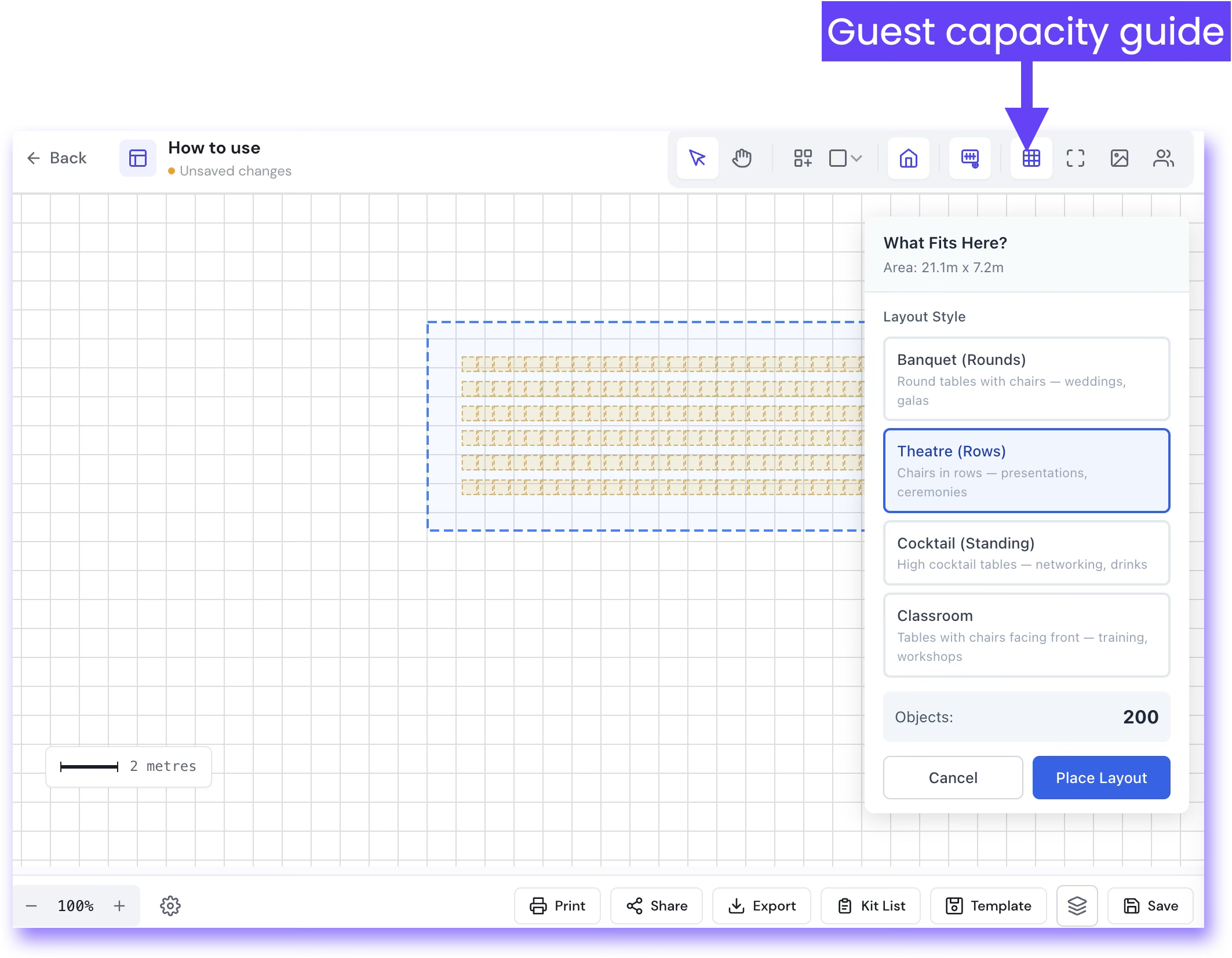Click the How to use title
Screen dimensions: 1232x958
coord(214,148)
